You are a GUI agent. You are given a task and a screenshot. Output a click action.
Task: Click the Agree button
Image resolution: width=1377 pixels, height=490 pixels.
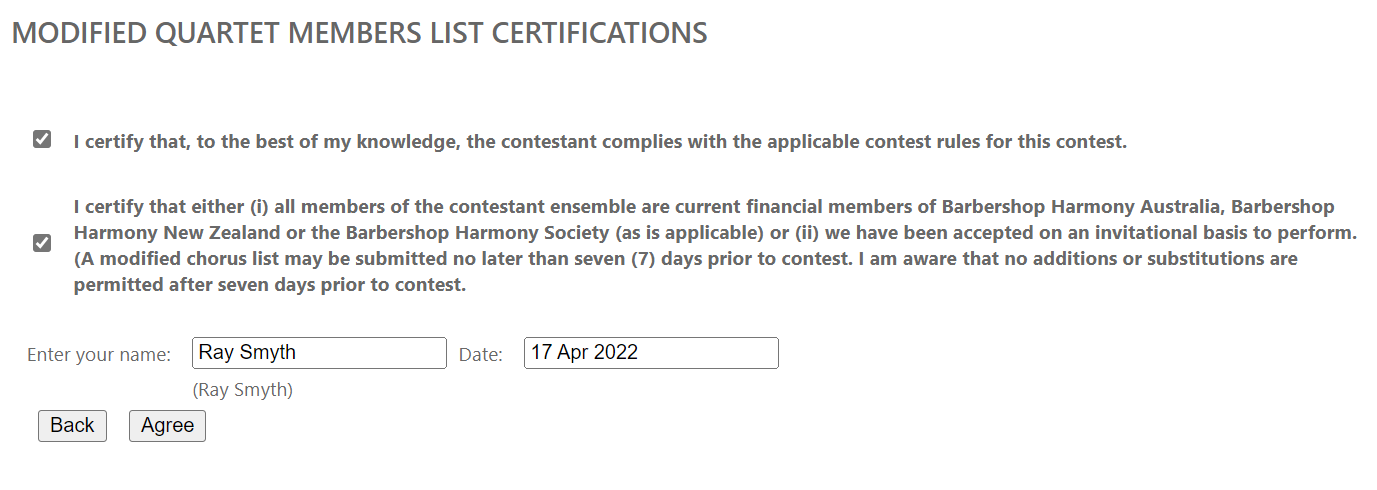tap(167, 426)
